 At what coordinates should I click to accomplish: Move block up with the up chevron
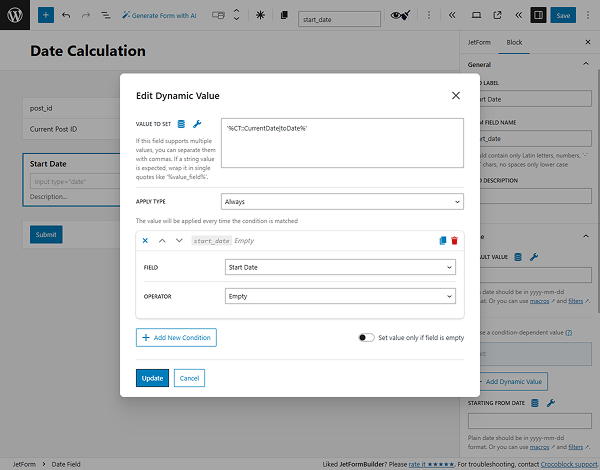(236, 11)
